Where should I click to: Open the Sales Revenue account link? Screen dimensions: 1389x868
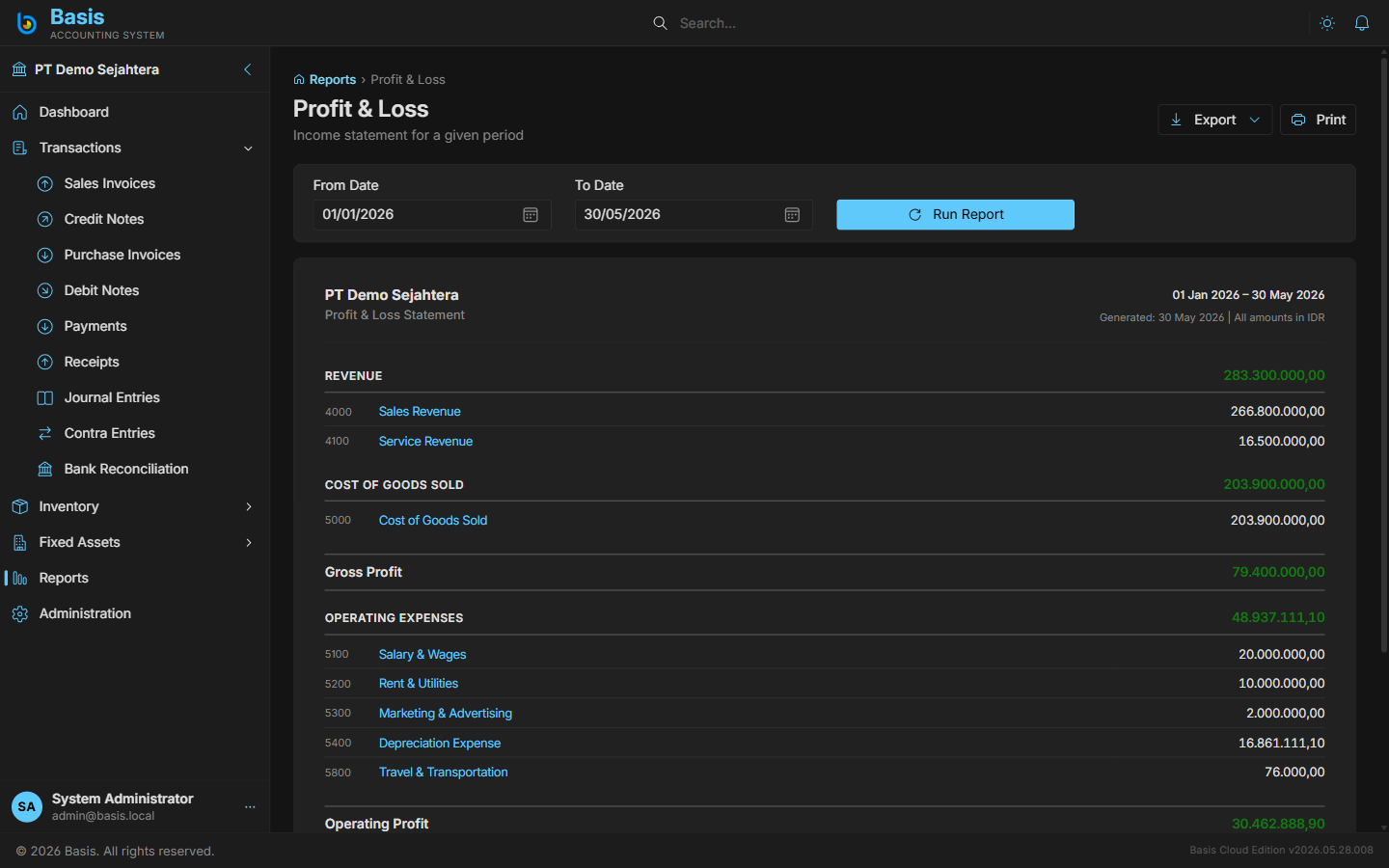[420, 412]
